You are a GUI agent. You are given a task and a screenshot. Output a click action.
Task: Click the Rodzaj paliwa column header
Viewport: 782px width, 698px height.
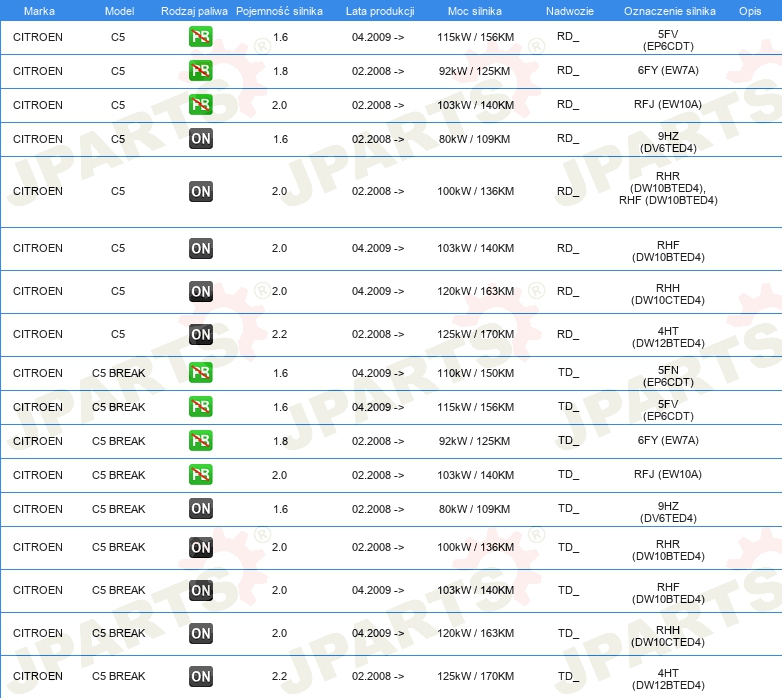click(194, 11)
